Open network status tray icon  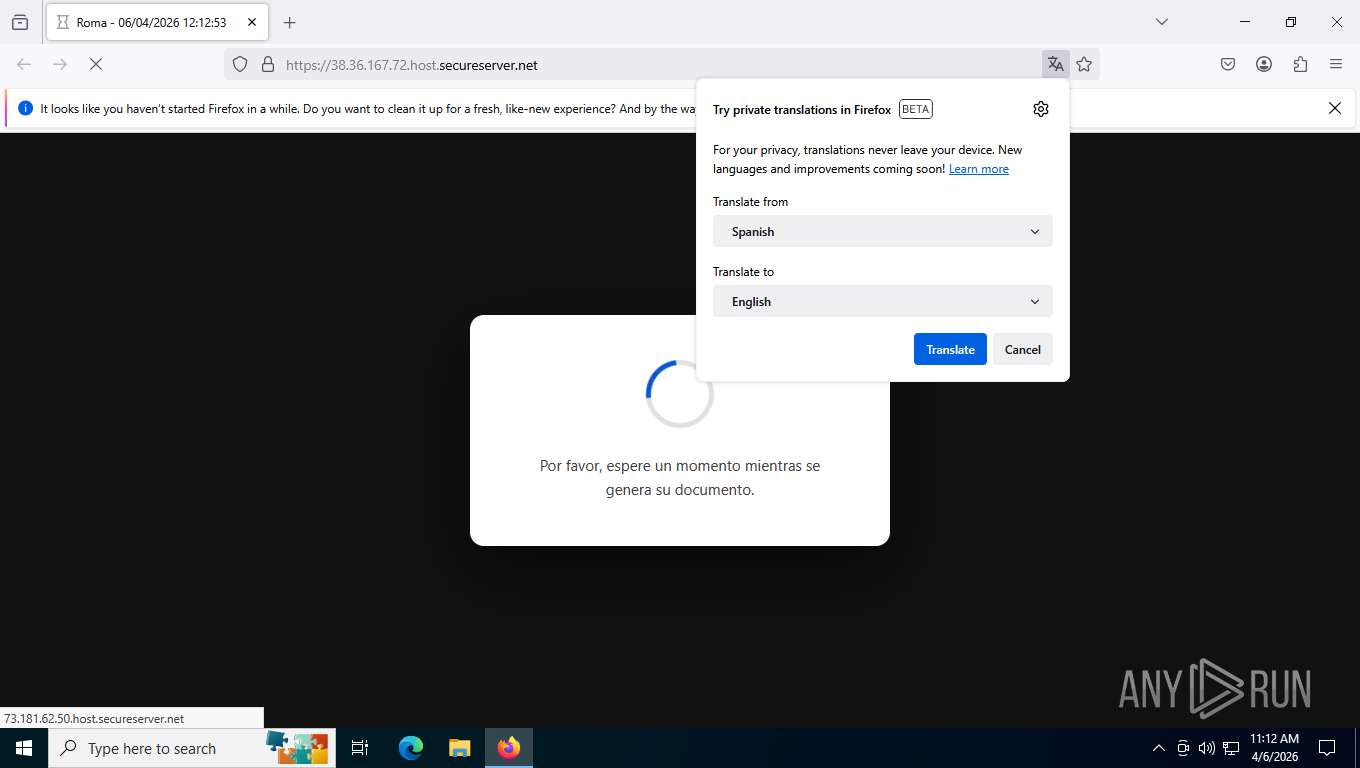[1231, 748]
